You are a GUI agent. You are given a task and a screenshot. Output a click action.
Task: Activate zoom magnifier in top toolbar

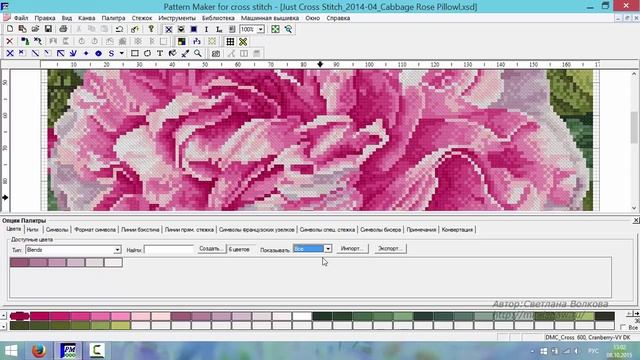click(288, 29)
